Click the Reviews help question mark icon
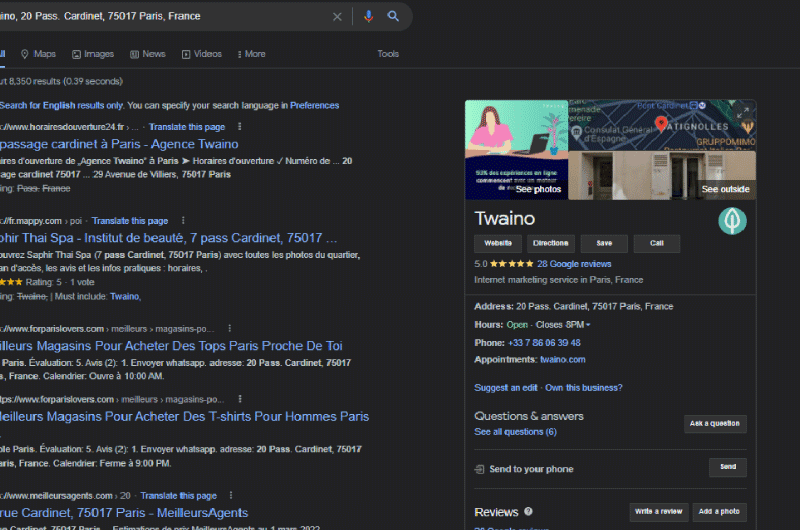This screenshot has height=530, width=800. tap(529, 511)
